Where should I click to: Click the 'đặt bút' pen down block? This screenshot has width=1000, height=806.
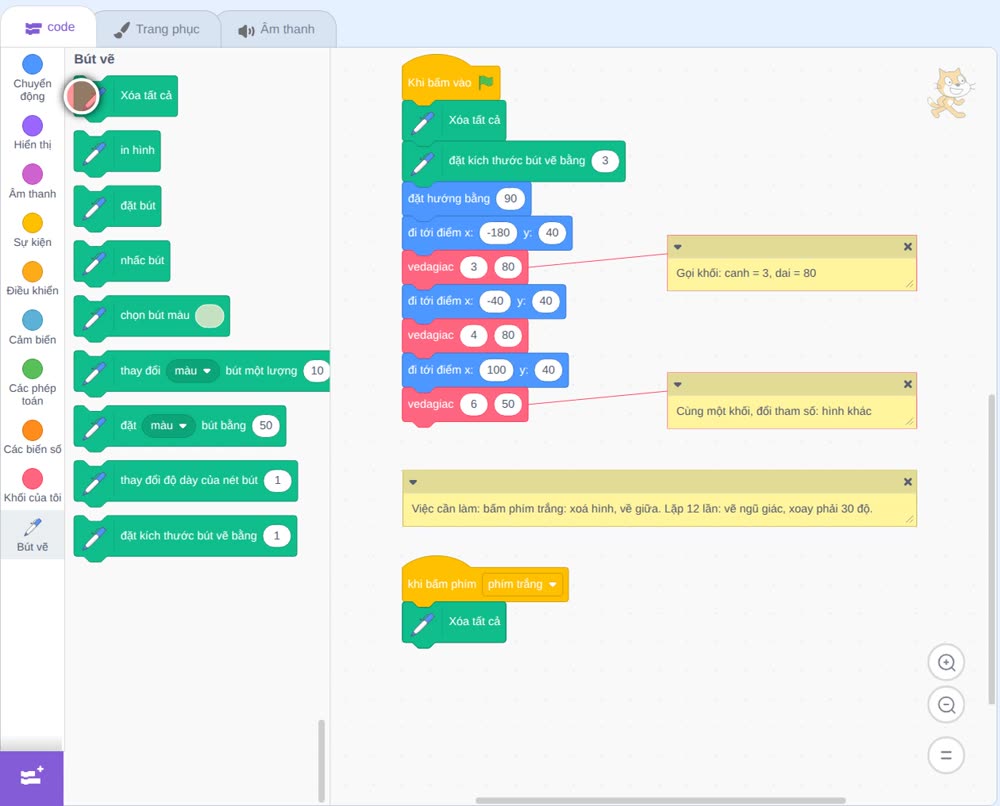118,206
